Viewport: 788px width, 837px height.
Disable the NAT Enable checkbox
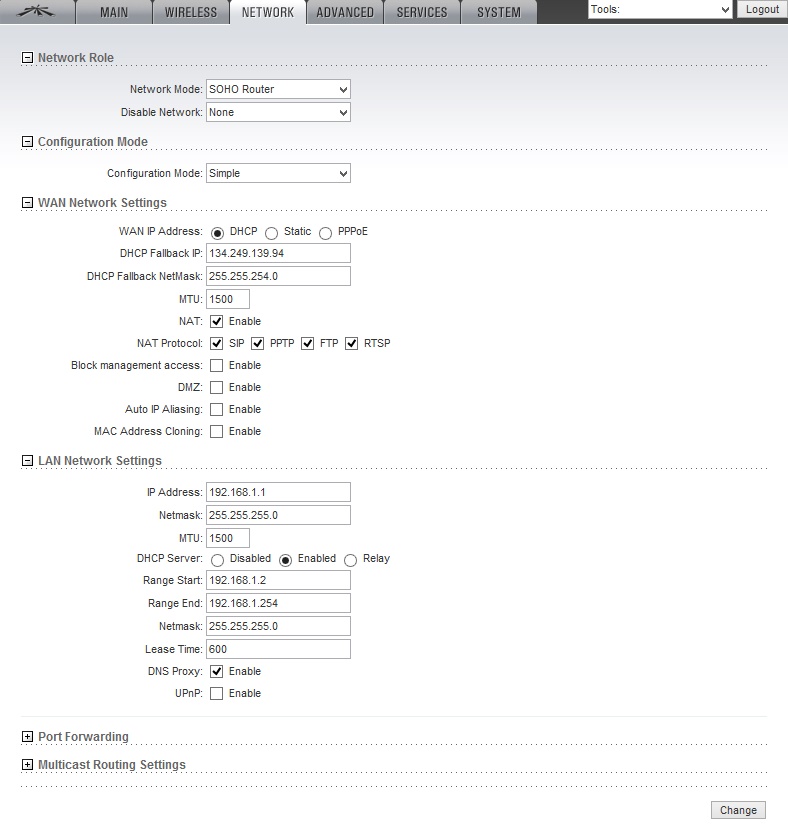(x=217, y=322)
